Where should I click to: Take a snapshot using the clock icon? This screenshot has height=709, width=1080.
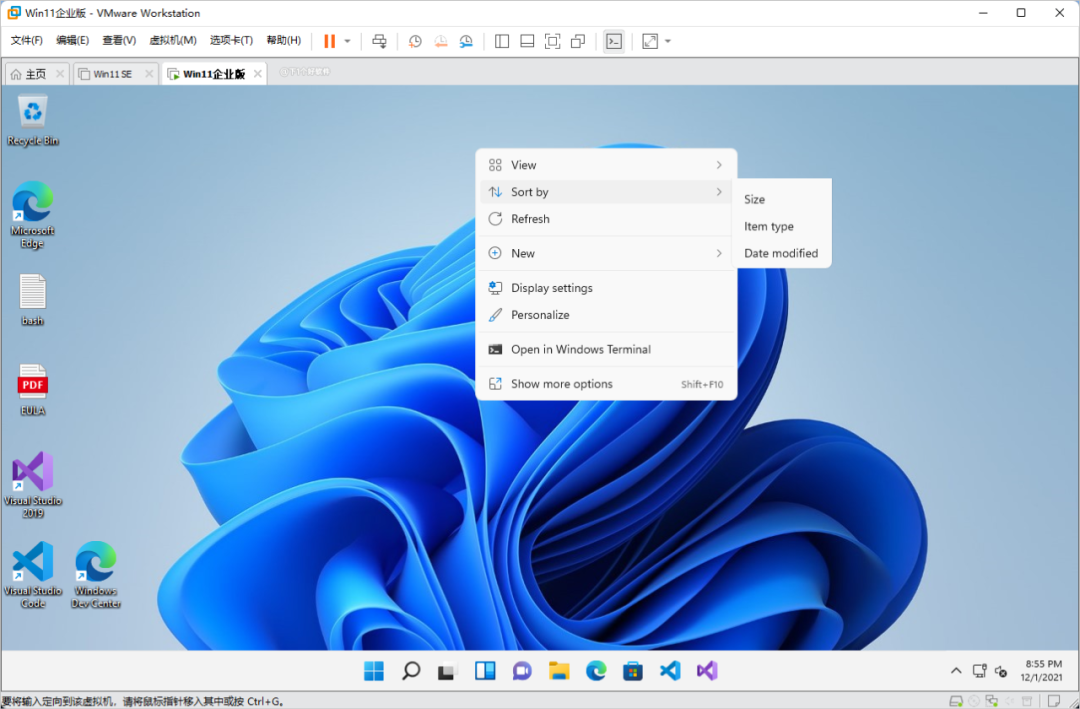[415, 41]
